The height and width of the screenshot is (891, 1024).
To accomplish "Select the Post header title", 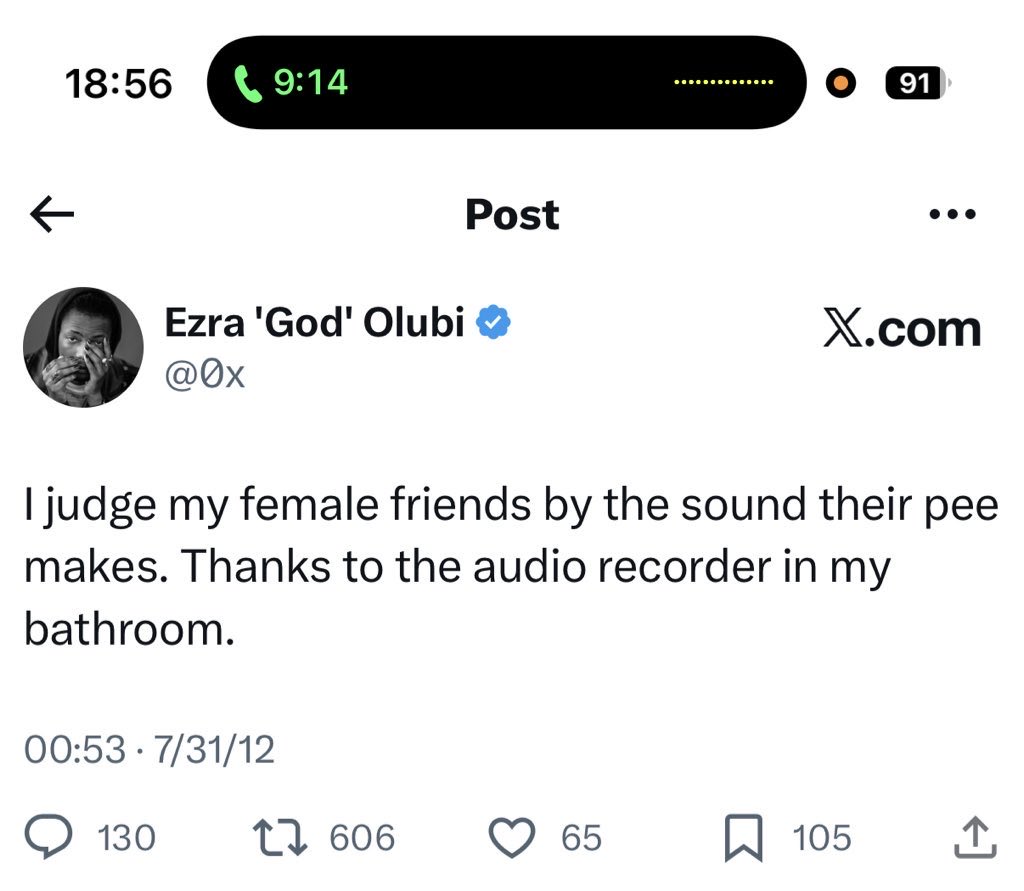I will pyautogui.click(x=512, y=215).
